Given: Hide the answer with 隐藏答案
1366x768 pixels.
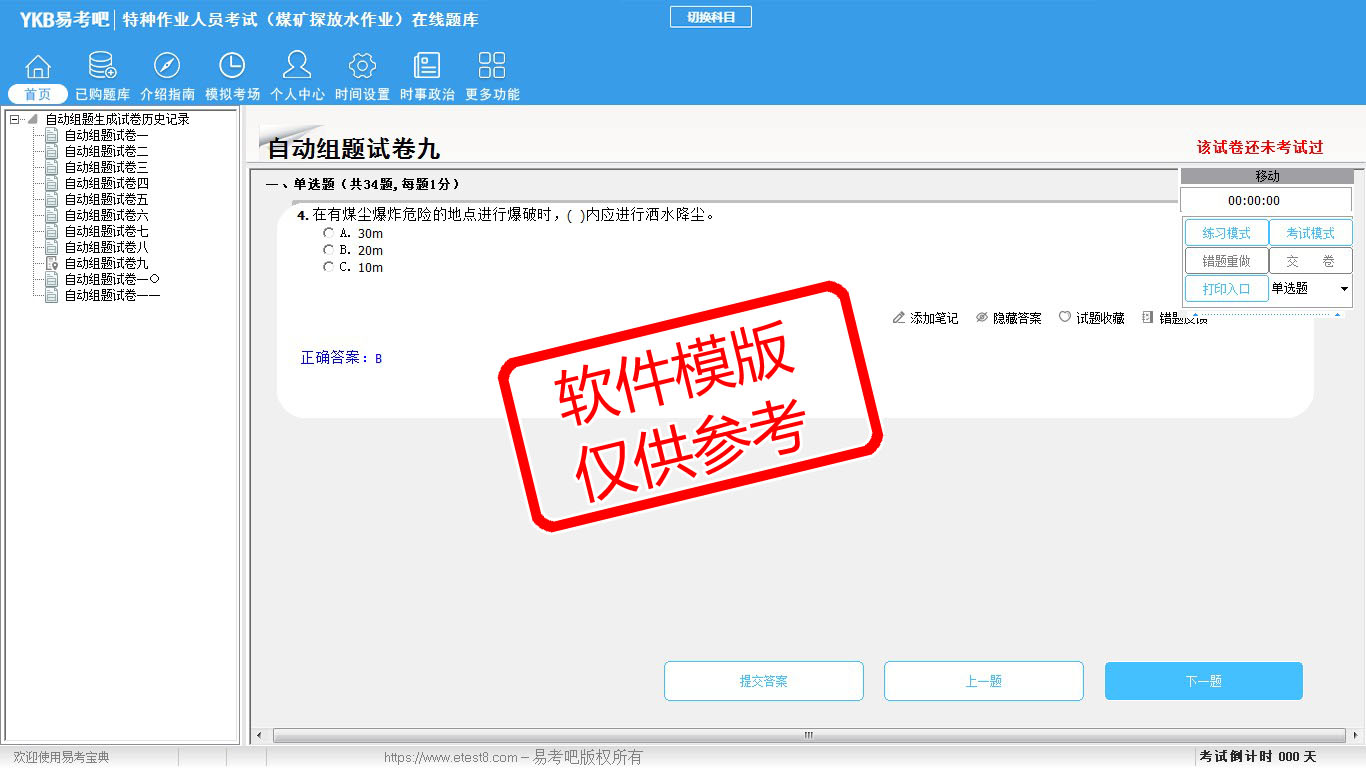Looking at the screenshot, I should click(1009, 318).
